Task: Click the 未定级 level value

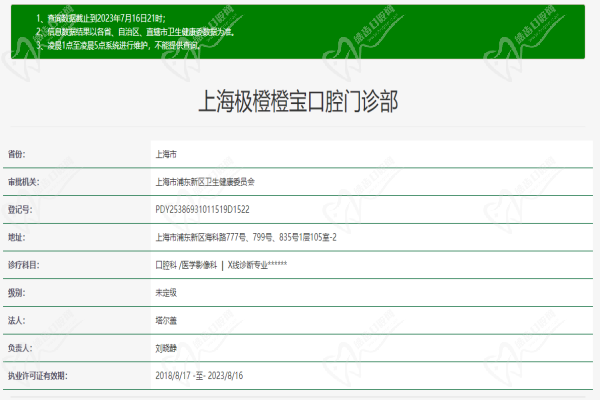Action: pos(166,293)
